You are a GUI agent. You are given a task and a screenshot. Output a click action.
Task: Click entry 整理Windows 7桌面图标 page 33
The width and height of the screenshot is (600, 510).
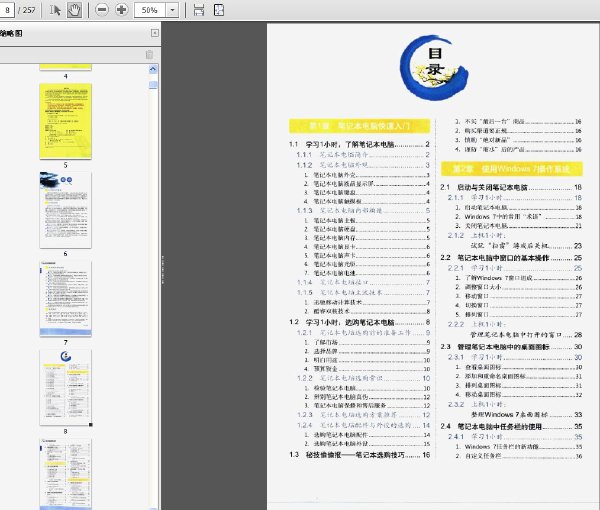pos(526,414)
